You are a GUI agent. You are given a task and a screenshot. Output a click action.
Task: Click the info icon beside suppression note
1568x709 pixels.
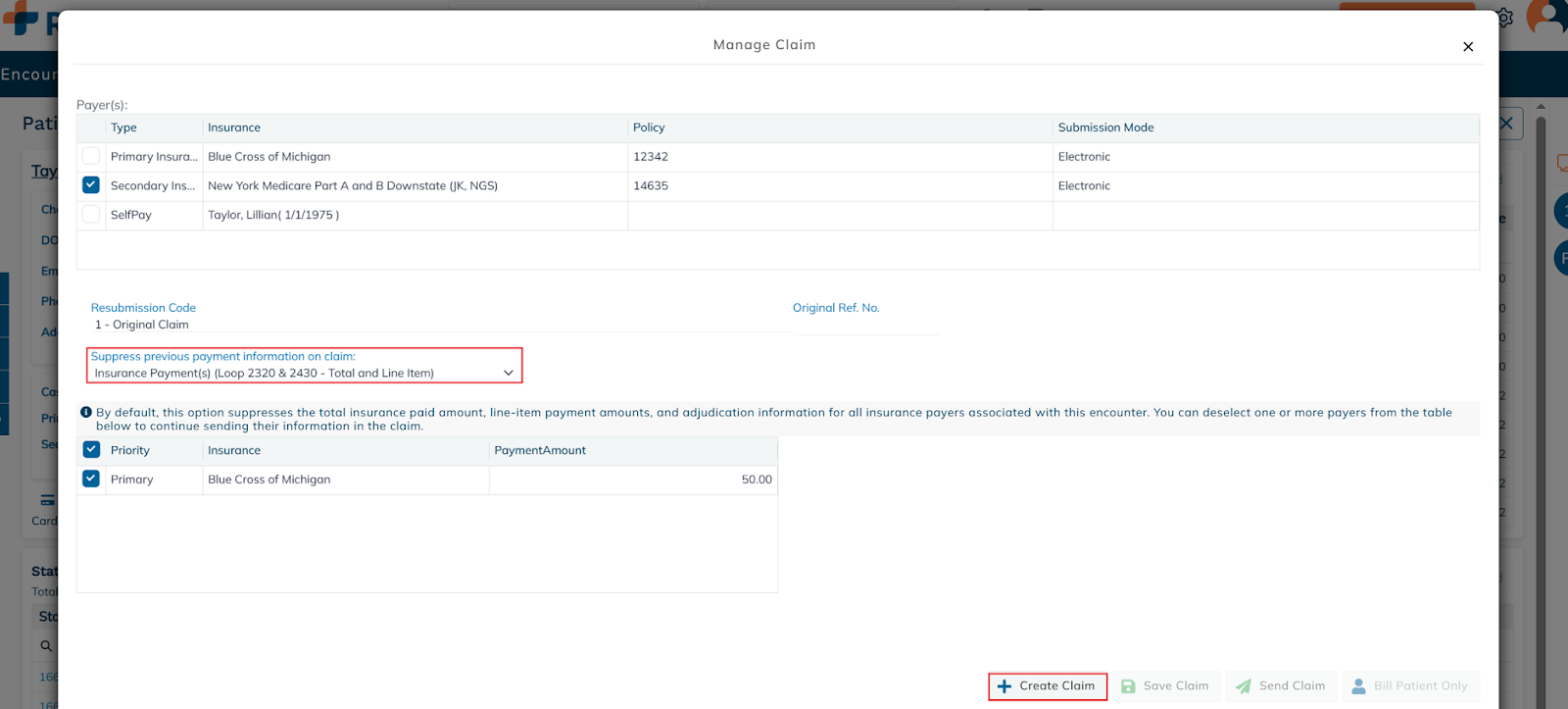coord(86,413)
